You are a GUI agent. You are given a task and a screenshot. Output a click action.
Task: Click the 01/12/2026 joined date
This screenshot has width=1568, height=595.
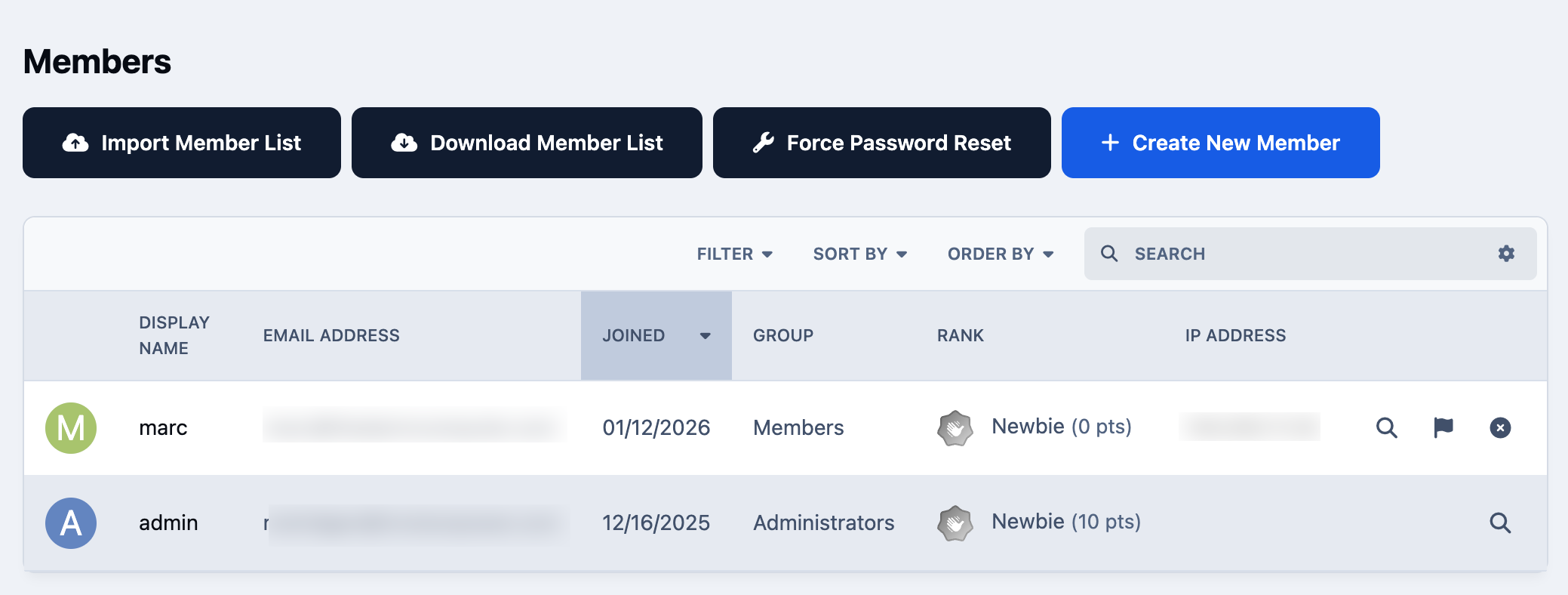(656, 428)
